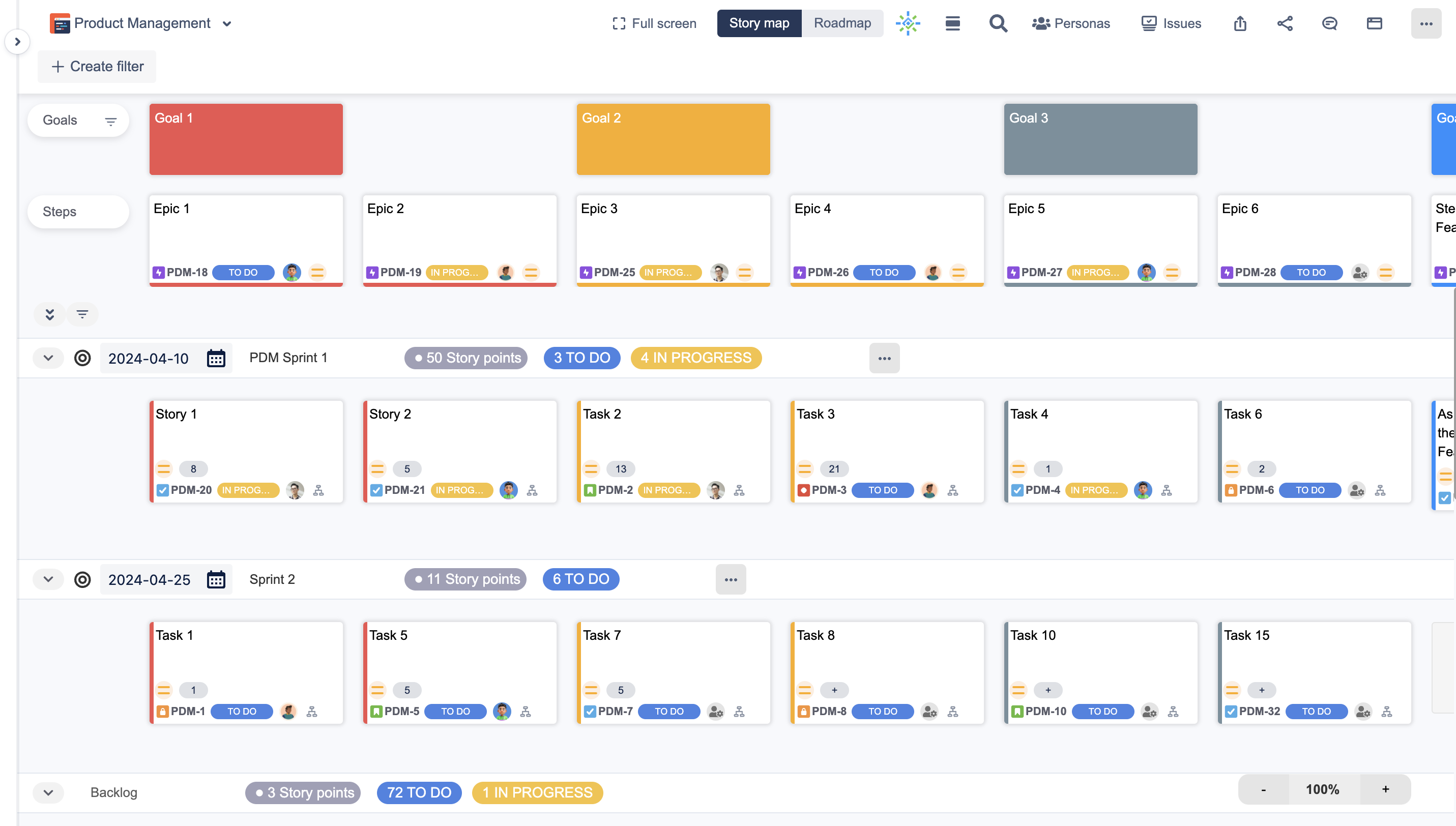Click the Create filter button
This screenshot has width=1456, height=826.
pos(97,66)
